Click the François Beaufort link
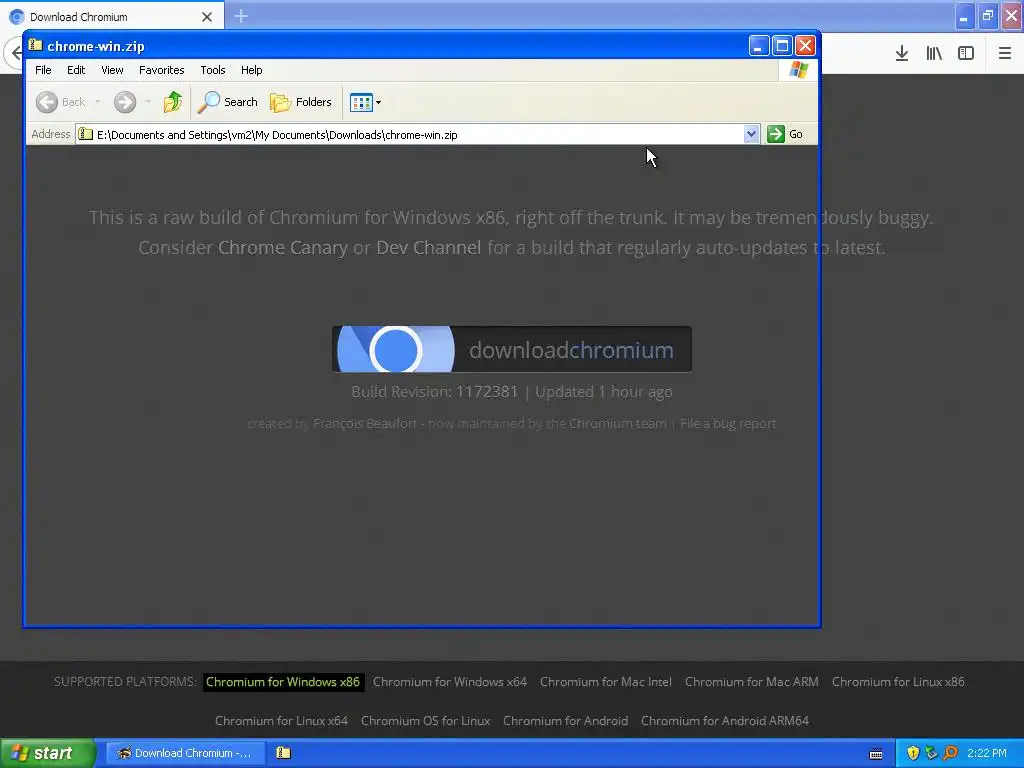This screenshot has height=768, width=1024. (x=364, y=424)
